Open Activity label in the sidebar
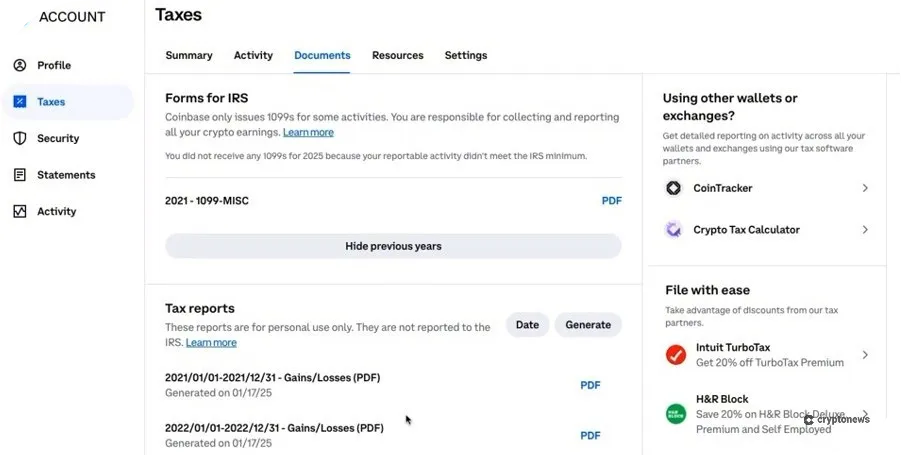Viewport: 902px width, 455px height. click(56, 211)
